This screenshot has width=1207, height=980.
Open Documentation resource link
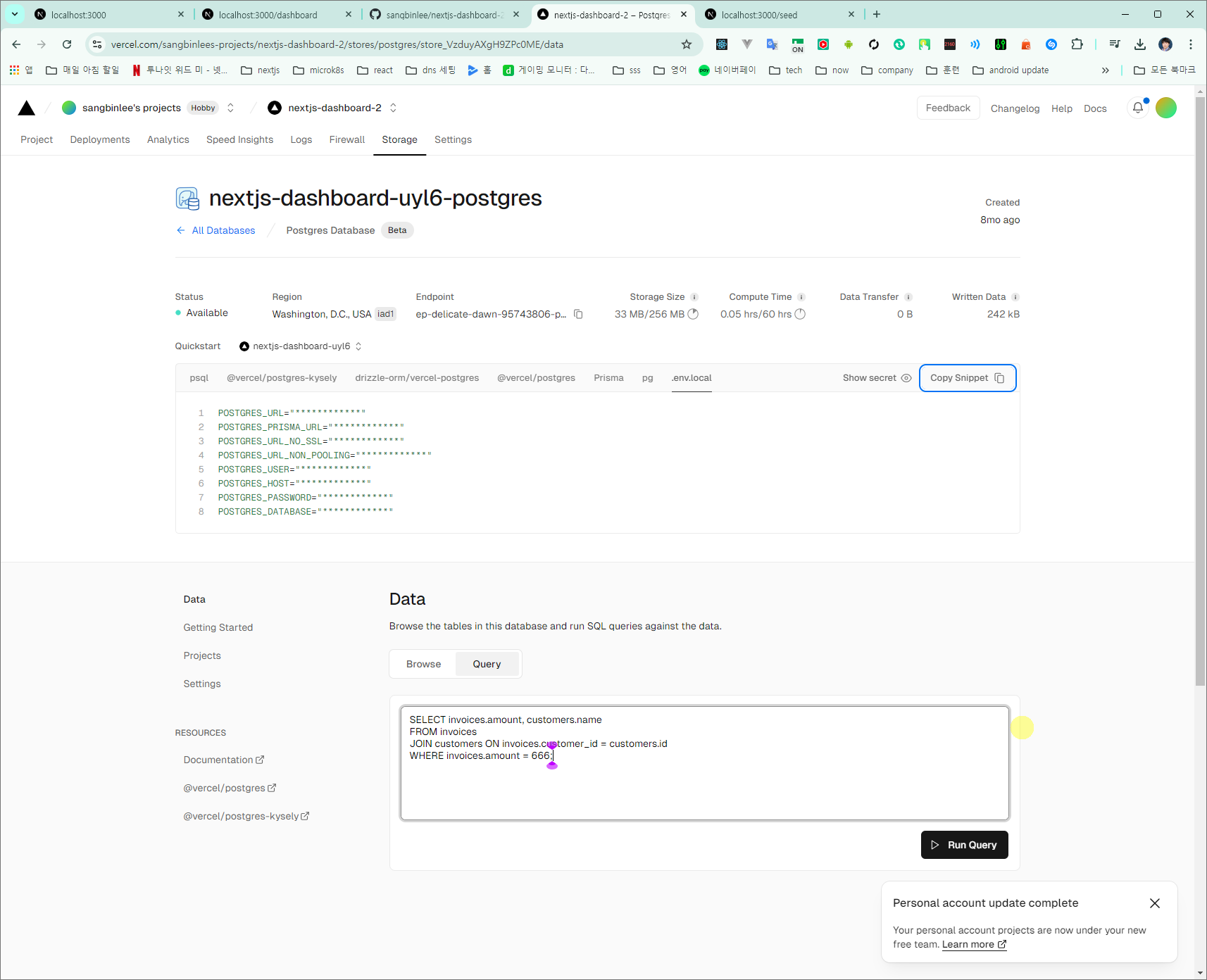[x=224, y=760]
